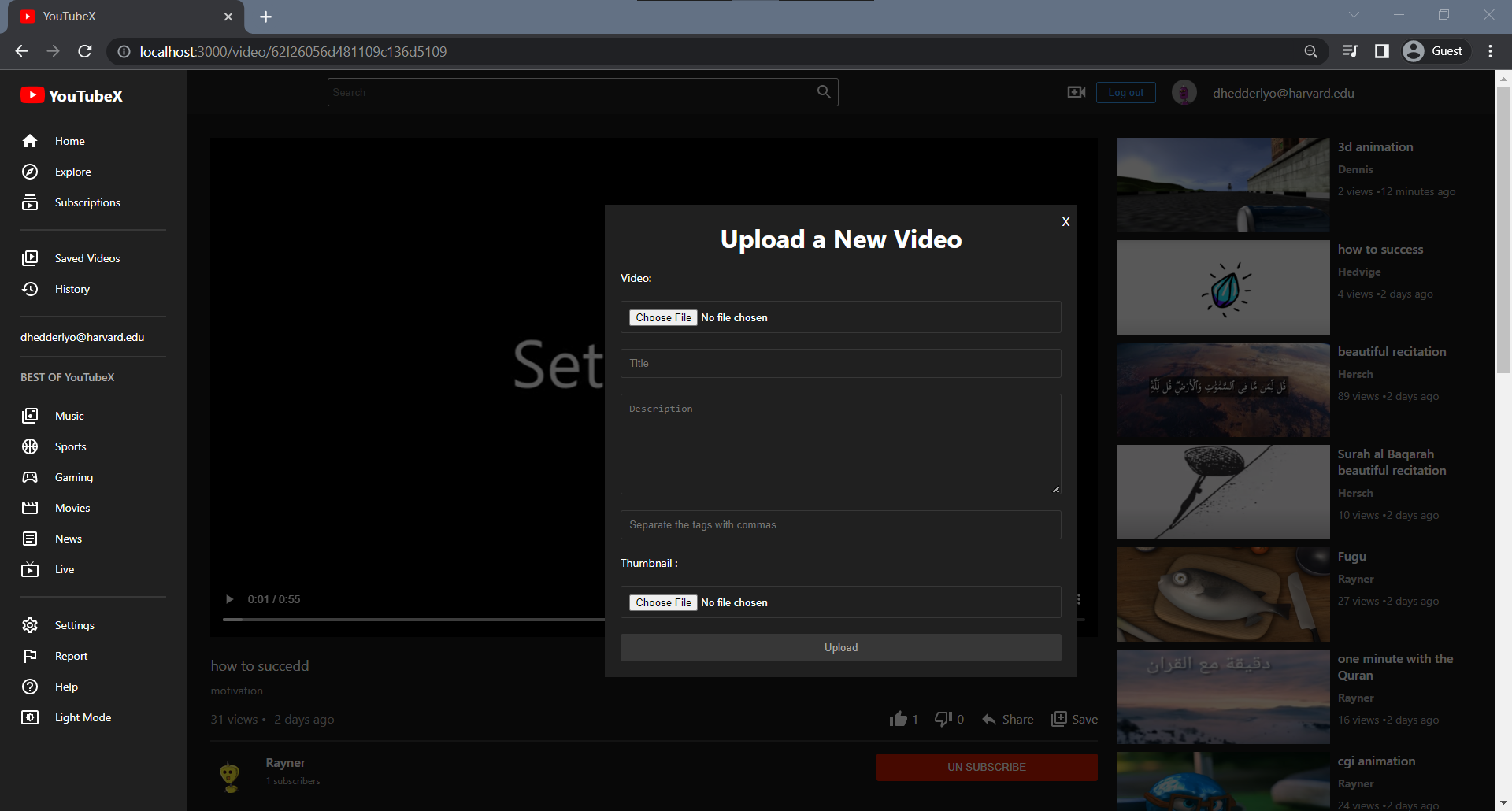Click the YouTubeX logo icon
Viewport: 1512px width, 811px height.
pyautogui.click(x=32, y=95)
